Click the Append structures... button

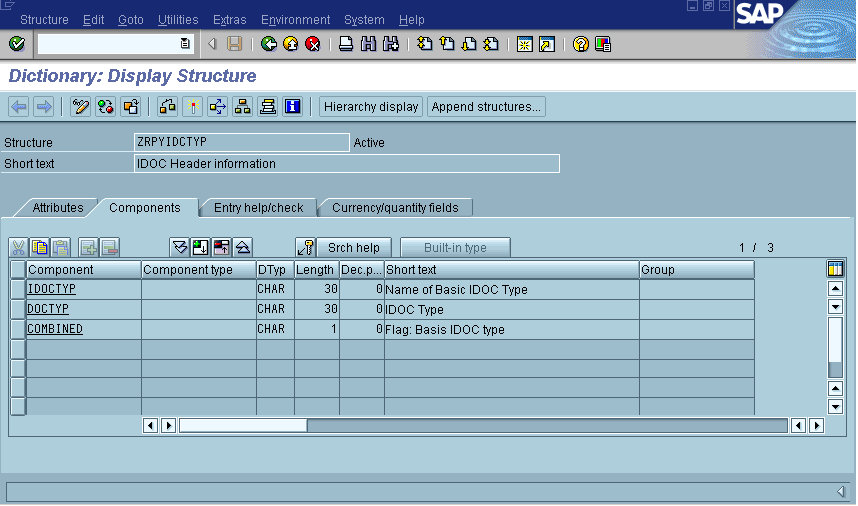pyautogui.click(x=486, y=107)
